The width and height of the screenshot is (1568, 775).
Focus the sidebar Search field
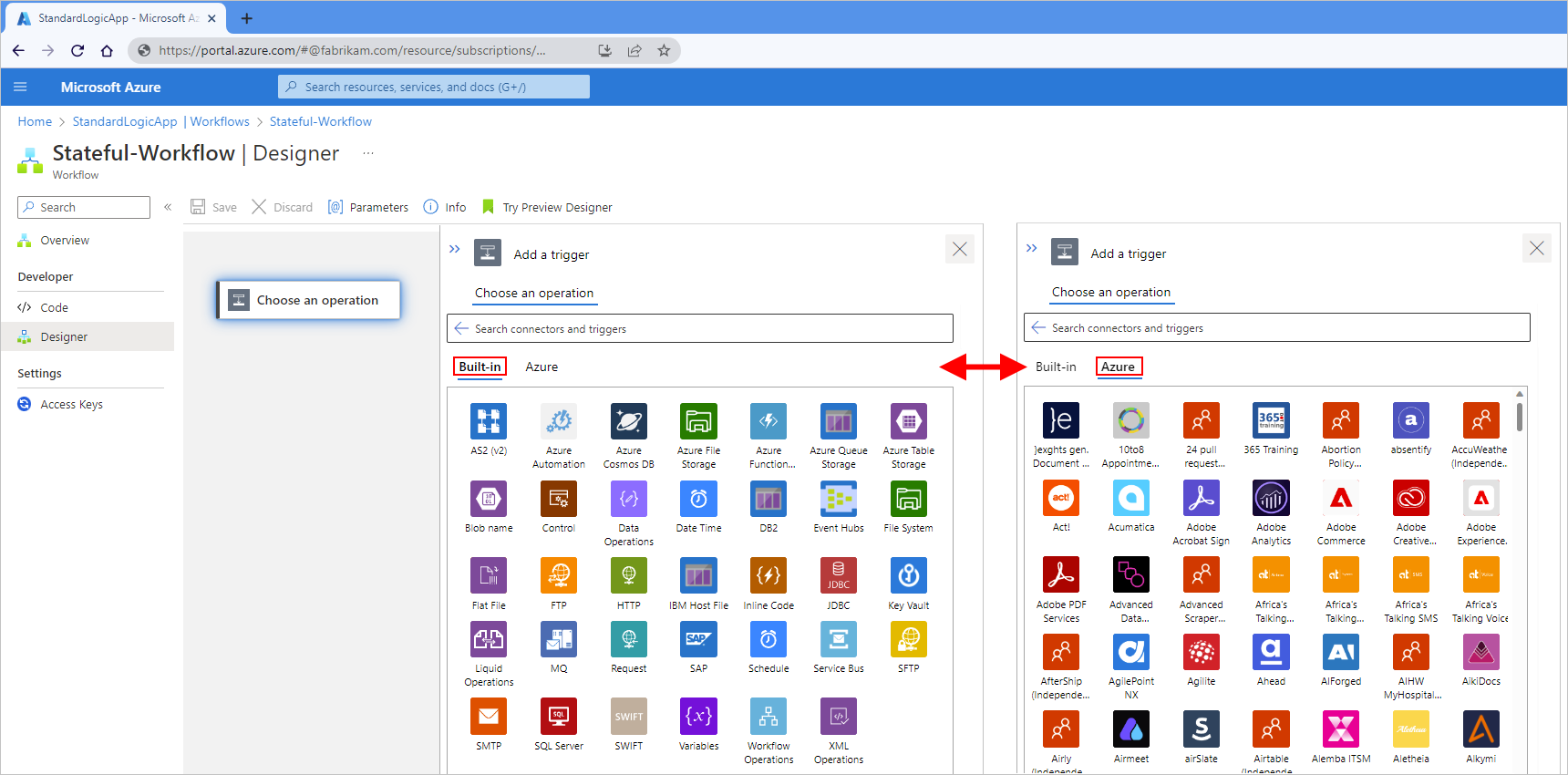coord(84,207)
